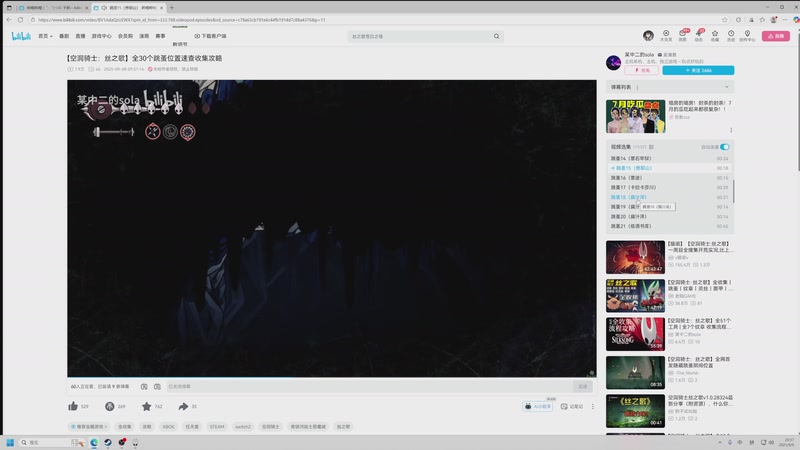
Task: Open Microsoft Edge from the taskbar
Action: (x=94, y=442)
